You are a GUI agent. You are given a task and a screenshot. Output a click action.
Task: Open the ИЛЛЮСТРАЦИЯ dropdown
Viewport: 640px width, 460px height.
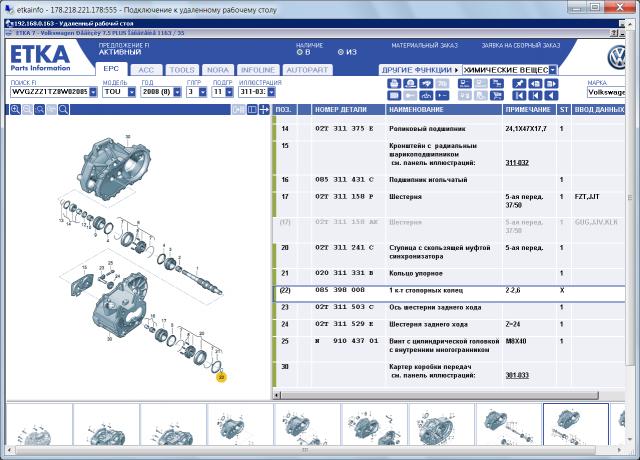[271, 92]
